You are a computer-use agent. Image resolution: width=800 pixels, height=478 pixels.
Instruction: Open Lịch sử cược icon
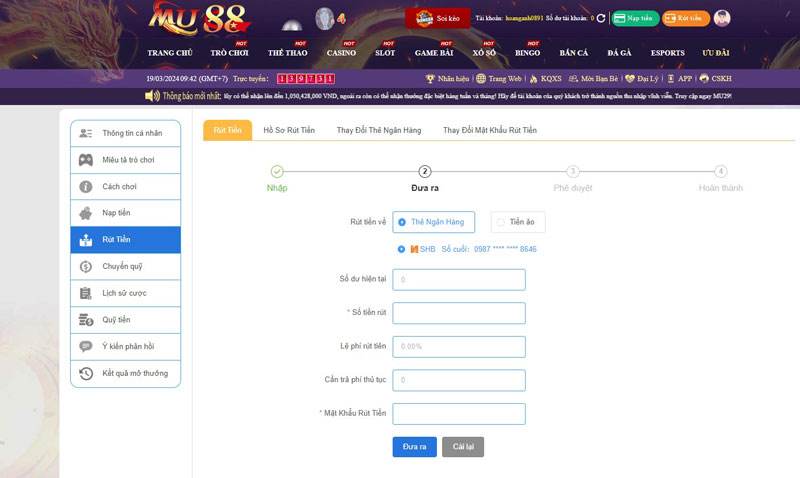86,293
